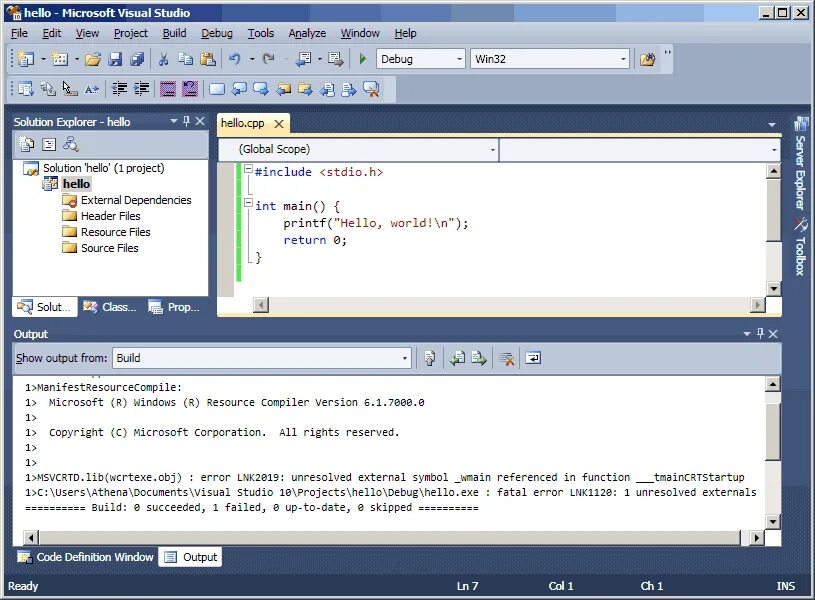Select the hello project node
The width and height of the screenshot is (815, 600).
coord(76,184)
